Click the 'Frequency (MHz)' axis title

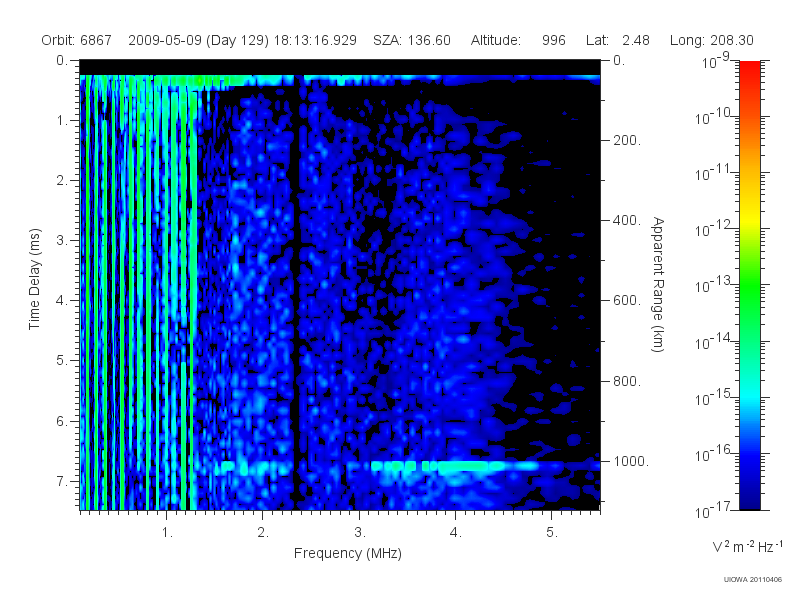[348, 553]
